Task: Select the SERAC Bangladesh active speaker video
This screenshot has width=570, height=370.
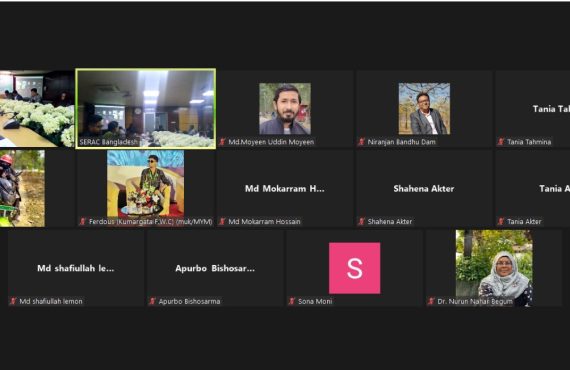Action: pos(146,109)
